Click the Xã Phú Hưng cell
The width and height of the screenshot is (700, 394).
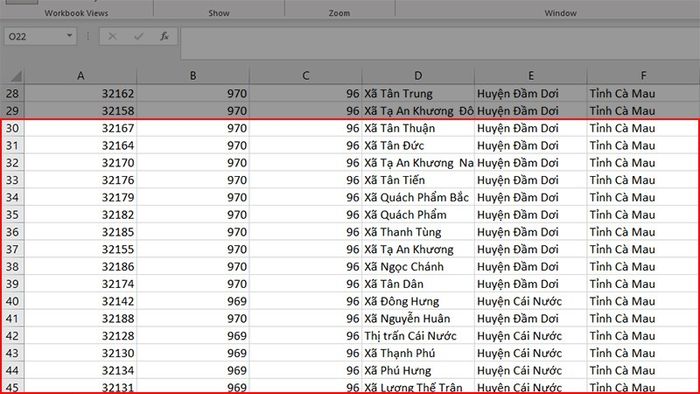[x=418, y=370]
